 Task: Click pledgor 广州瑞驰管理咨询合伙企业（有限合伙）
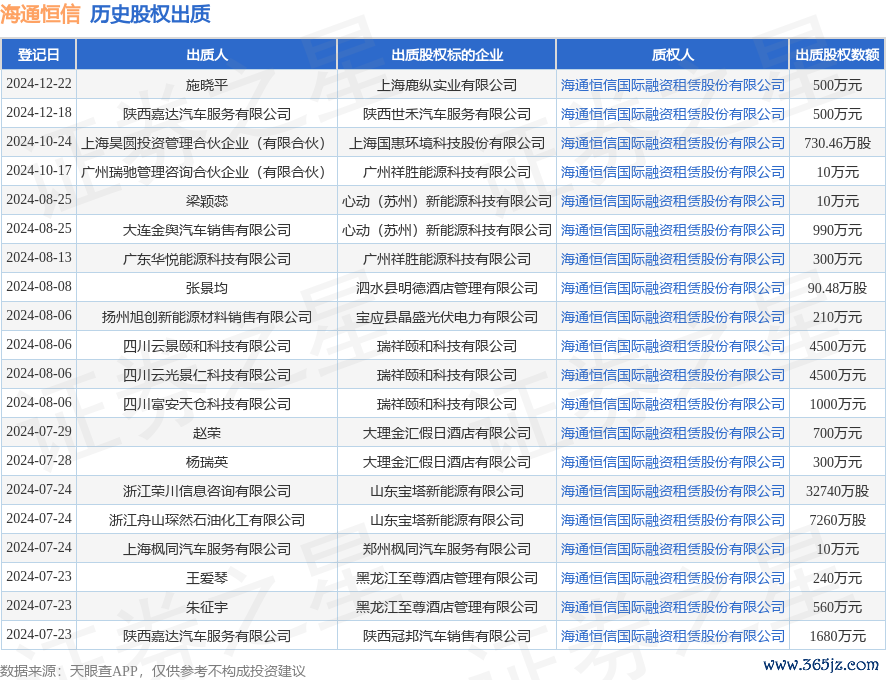[x=207, y=172]
